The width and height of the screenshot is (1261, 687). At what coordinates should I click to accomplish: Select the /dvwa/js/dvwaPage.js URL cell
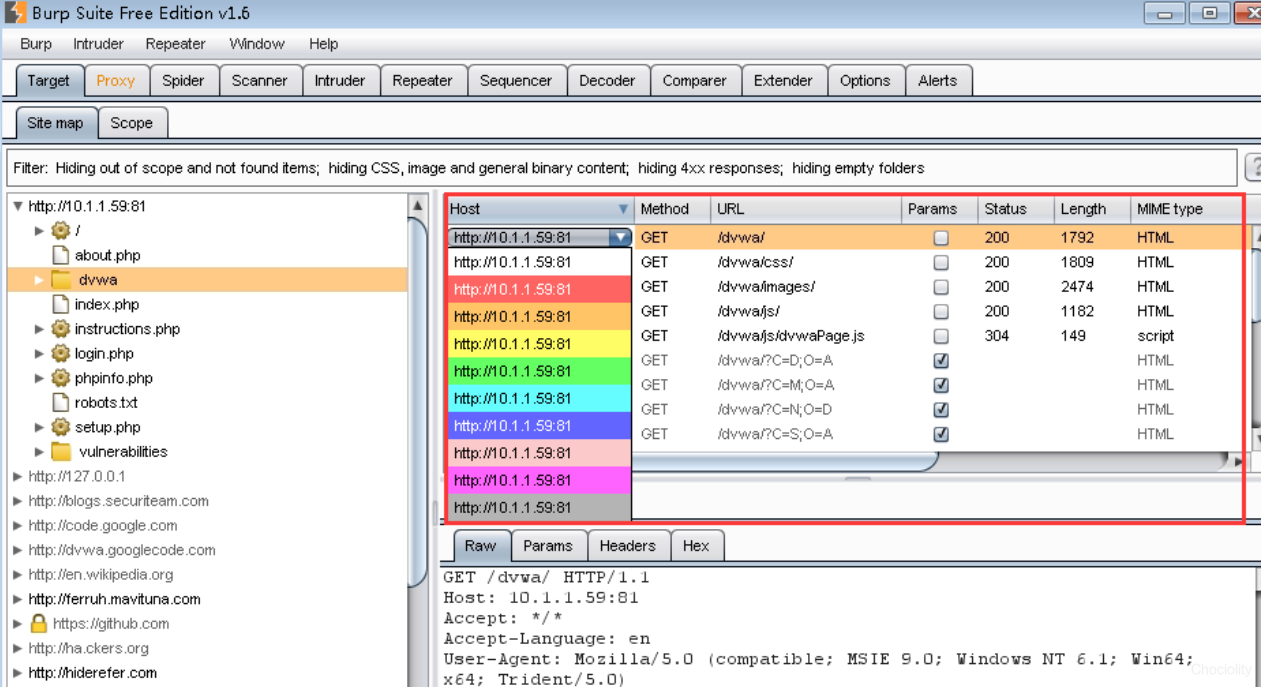790,336
